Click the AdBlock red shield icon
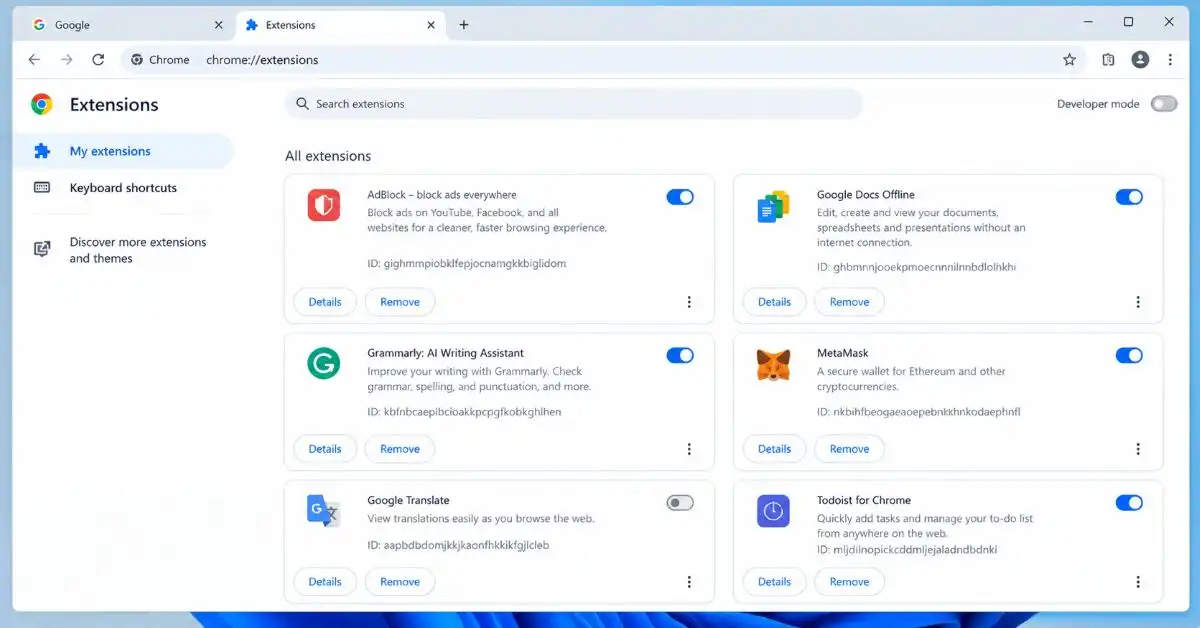 point(323,205)
